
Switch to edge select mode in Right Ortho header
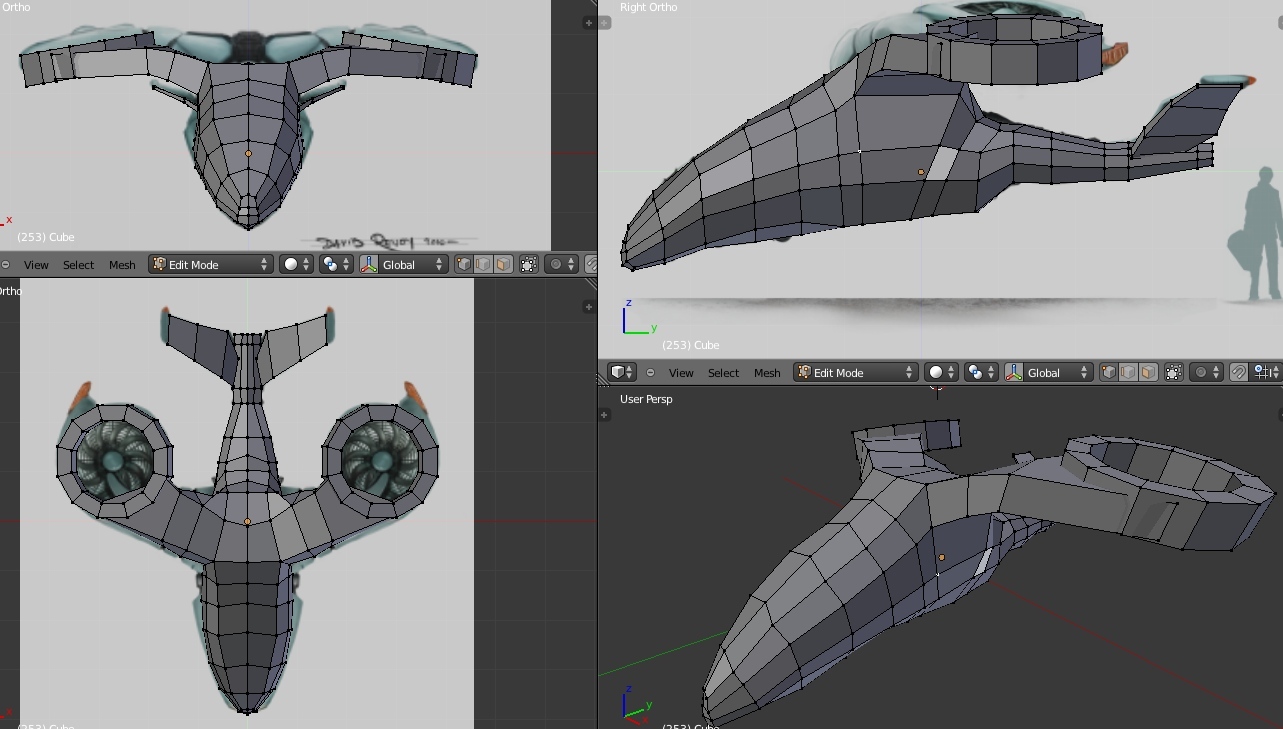1128,372
